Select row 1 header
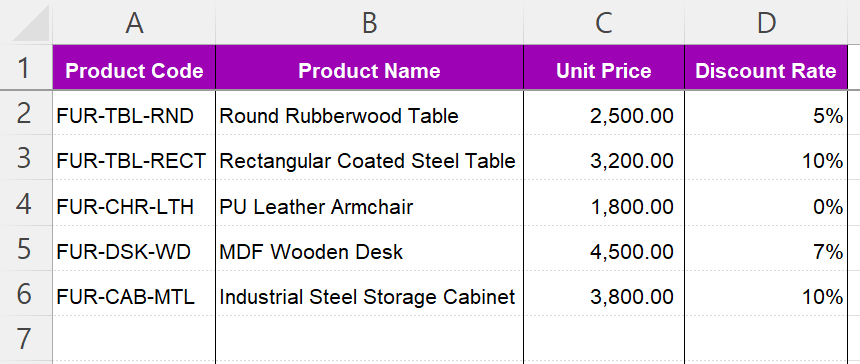The height and width of the screenshot is (364, 860). tap(26, 67)
